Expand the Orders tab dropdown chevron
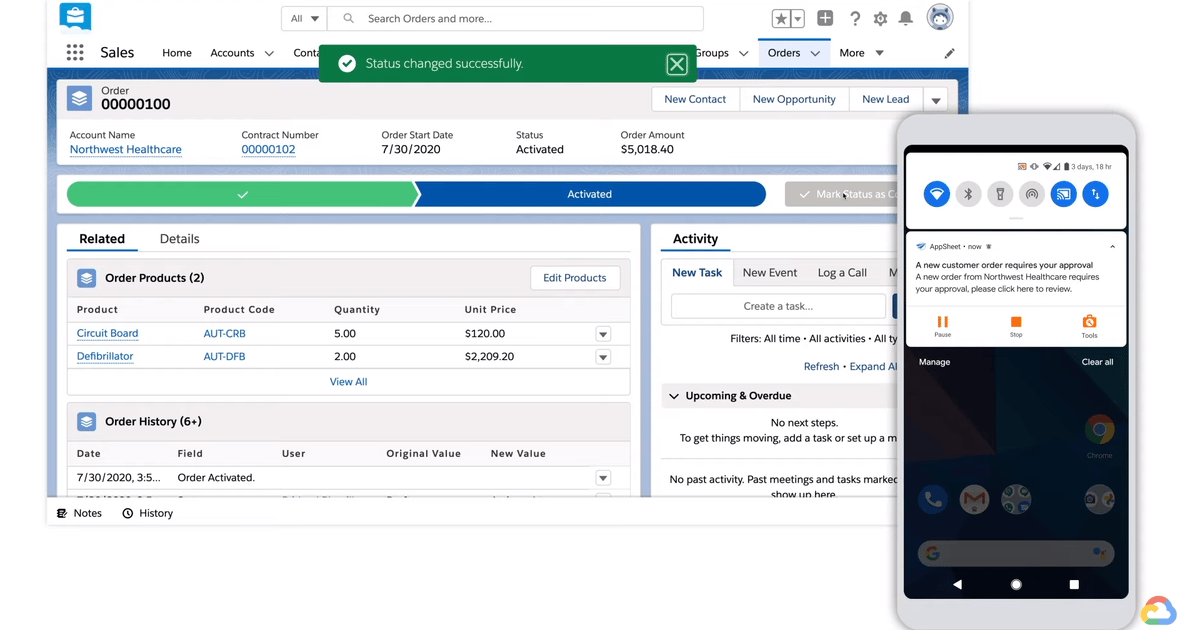Screen dimensions: 1200x630 pyautogui.click(x=815, y=53)
